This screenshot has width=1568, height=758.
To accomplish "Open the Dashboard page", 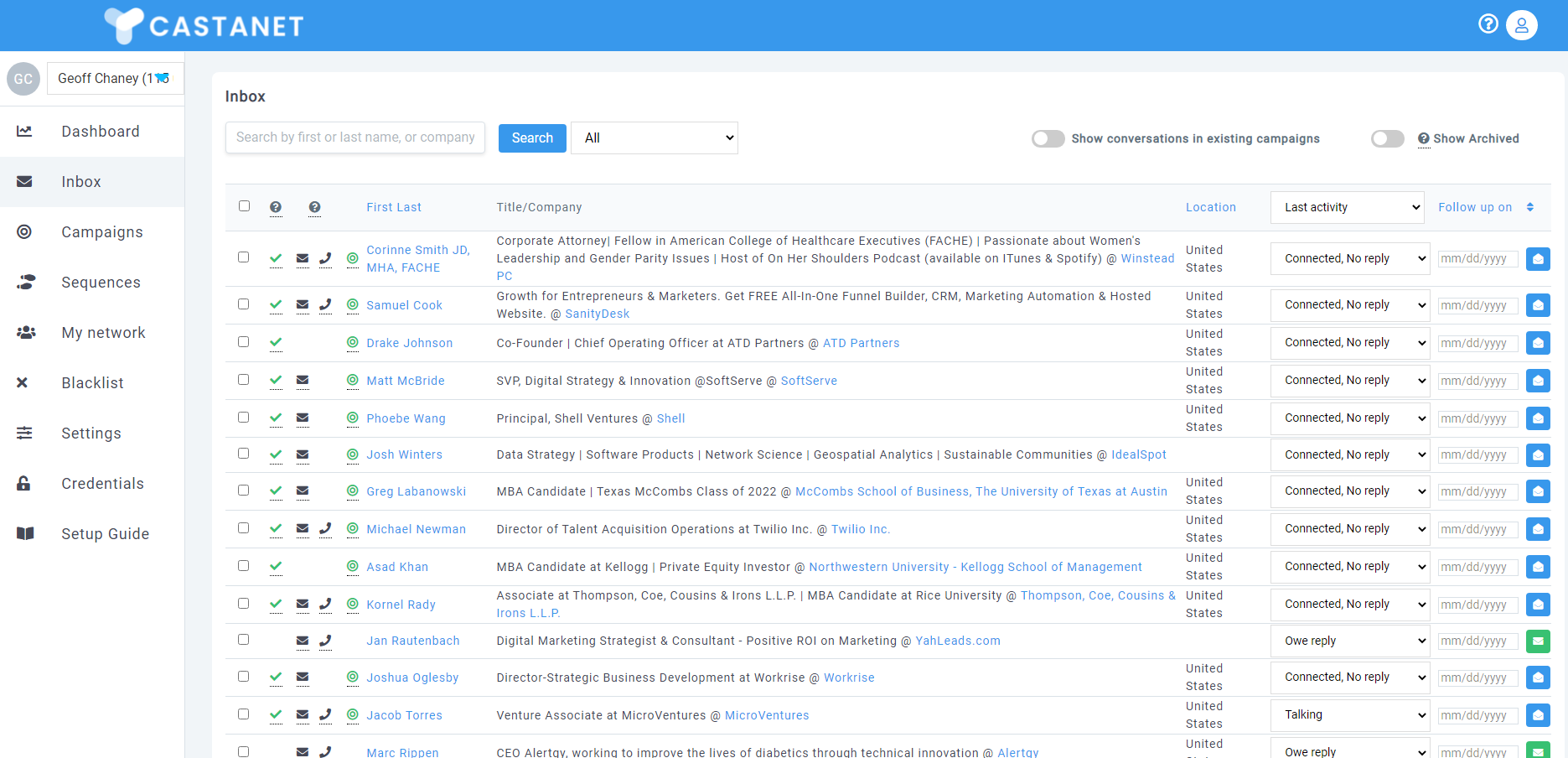I will [100, 131].
